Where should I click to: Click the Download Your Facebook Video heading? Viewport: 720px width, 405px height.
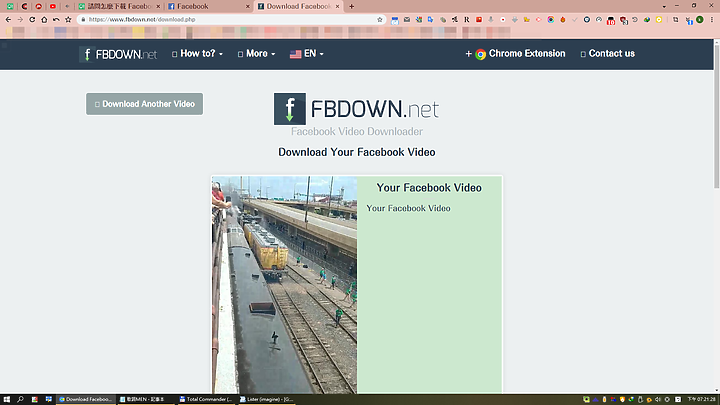click(x=356, y=152)
